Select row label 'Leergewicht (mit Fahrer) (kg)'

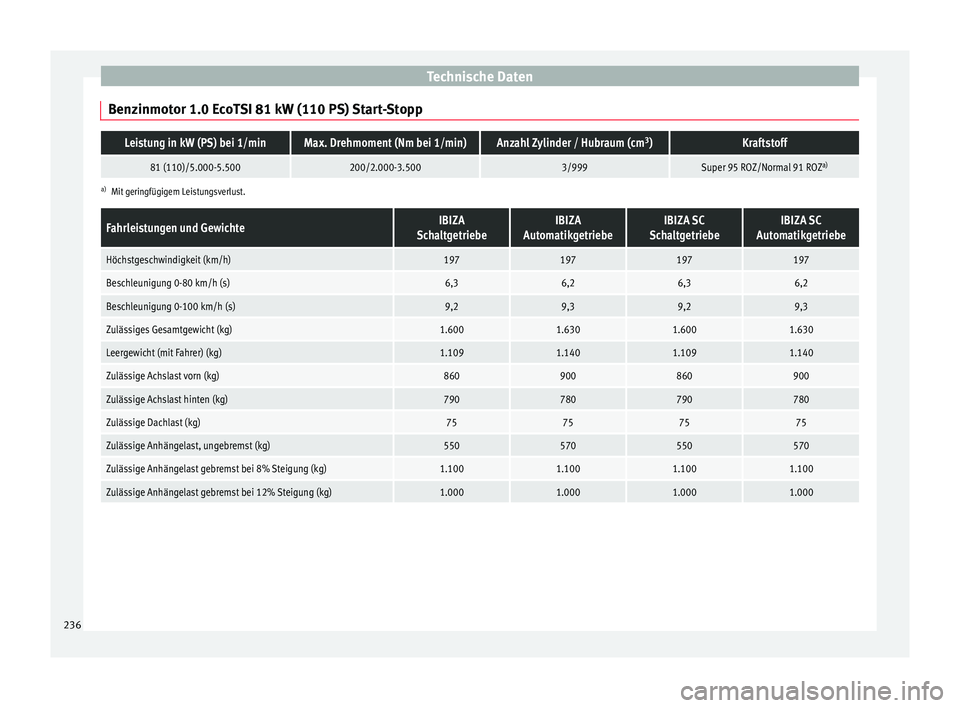pos(163,353)
